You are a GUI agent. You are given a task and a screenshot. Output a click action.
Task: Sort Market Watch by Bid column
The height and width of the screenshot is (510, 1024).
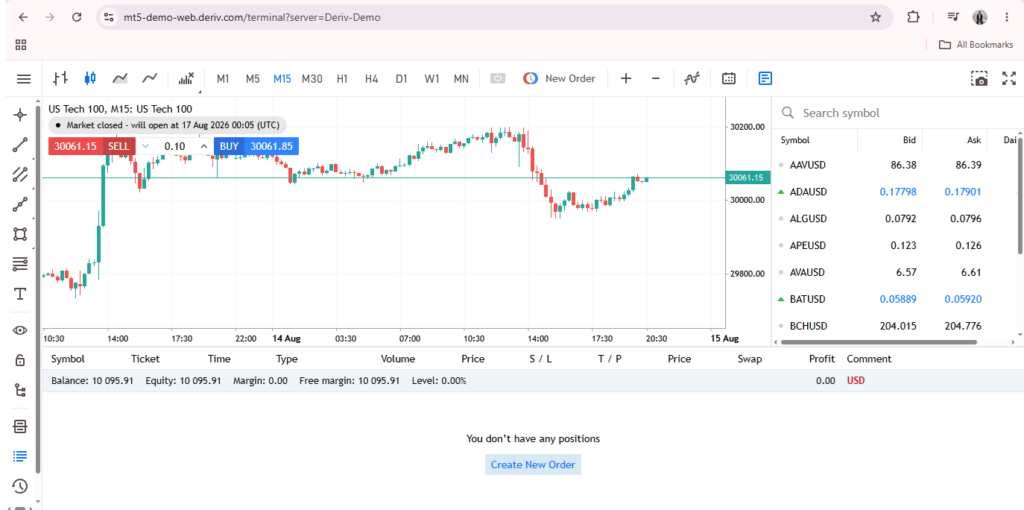[908, 140]
